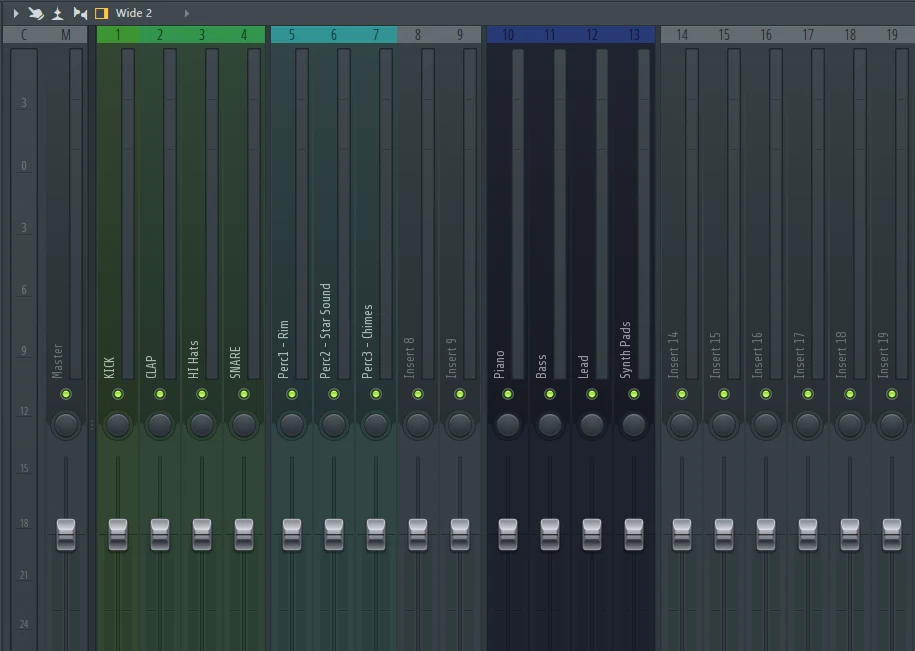Select mixer track 3 header

tap(202, 35)
